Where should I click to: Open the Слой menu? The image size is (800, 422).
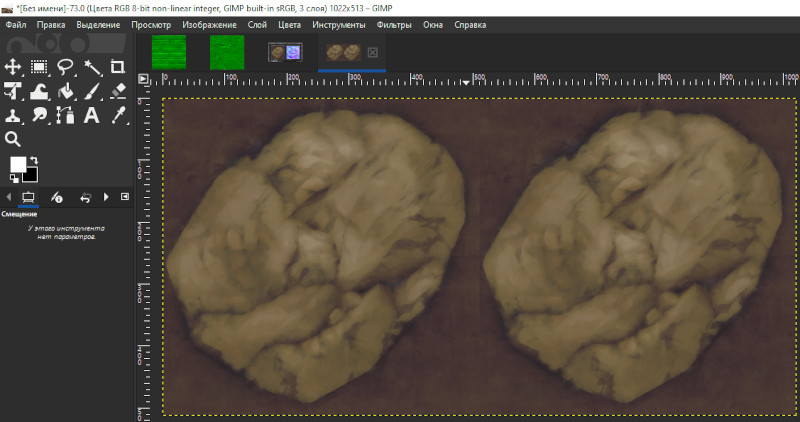click(x=257, y=23)
